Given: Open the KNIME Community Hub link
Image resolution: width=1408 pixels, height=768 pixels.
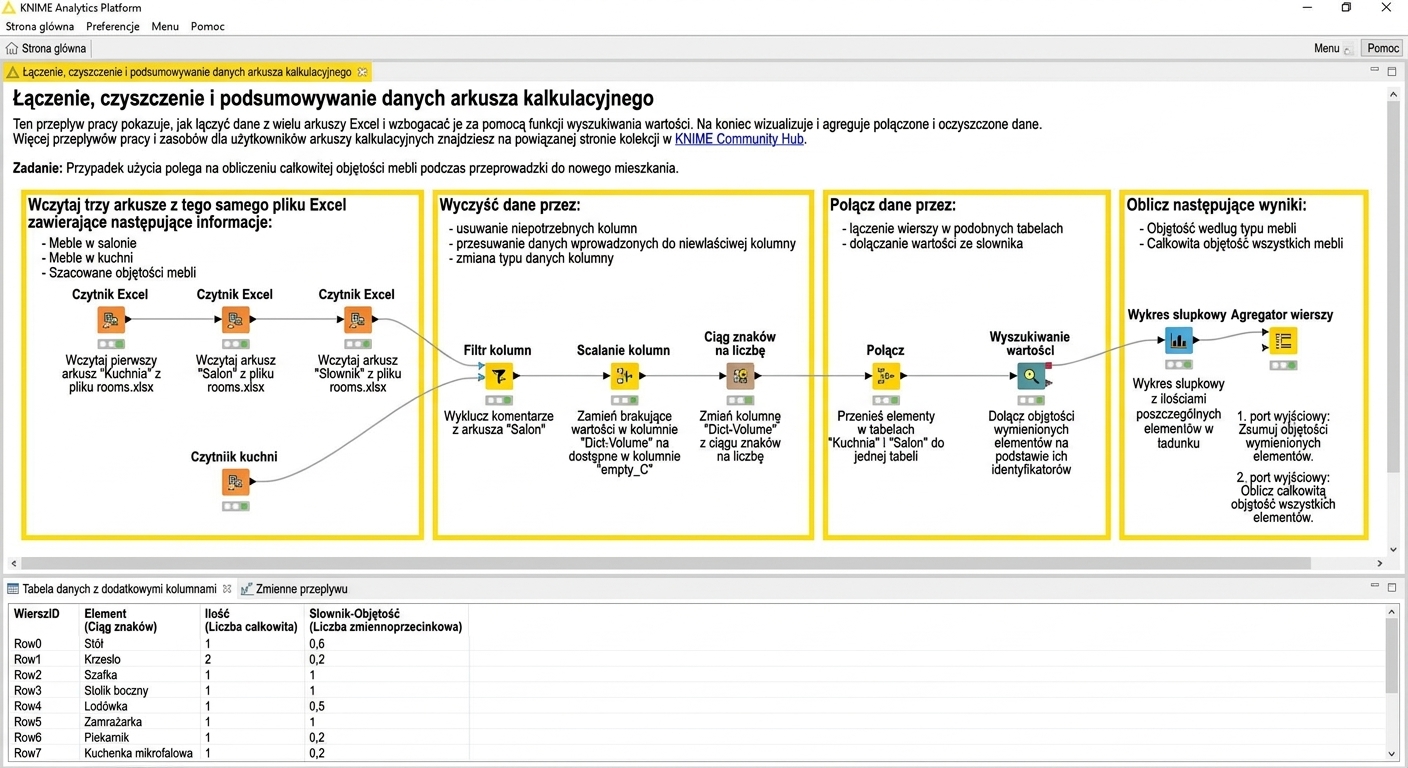Looking at the screenshot, I should coord(739,139).
